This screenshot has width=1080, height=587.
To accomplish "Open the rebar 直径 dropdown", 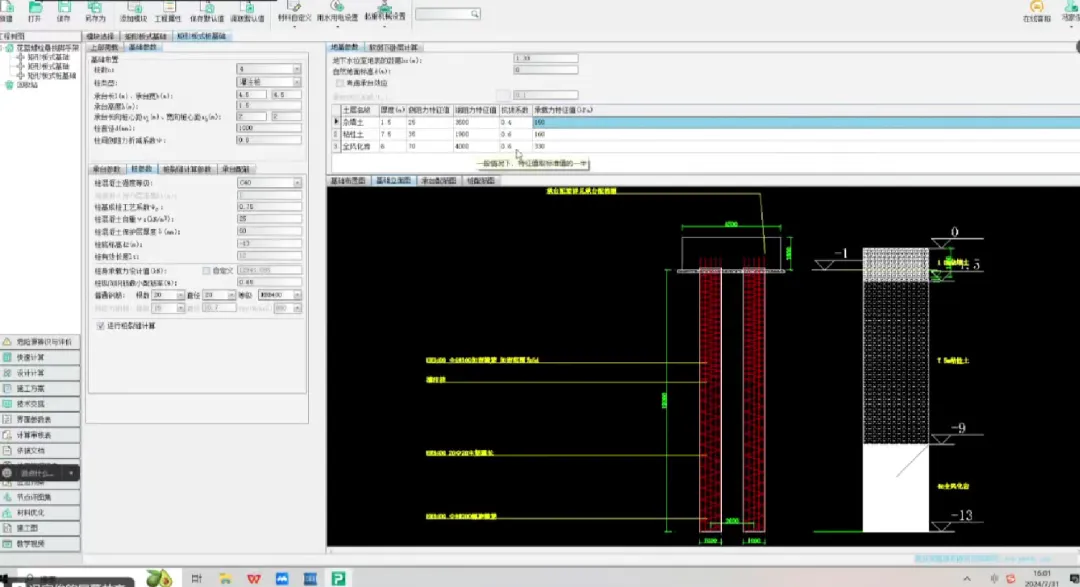I will point(231,295).
